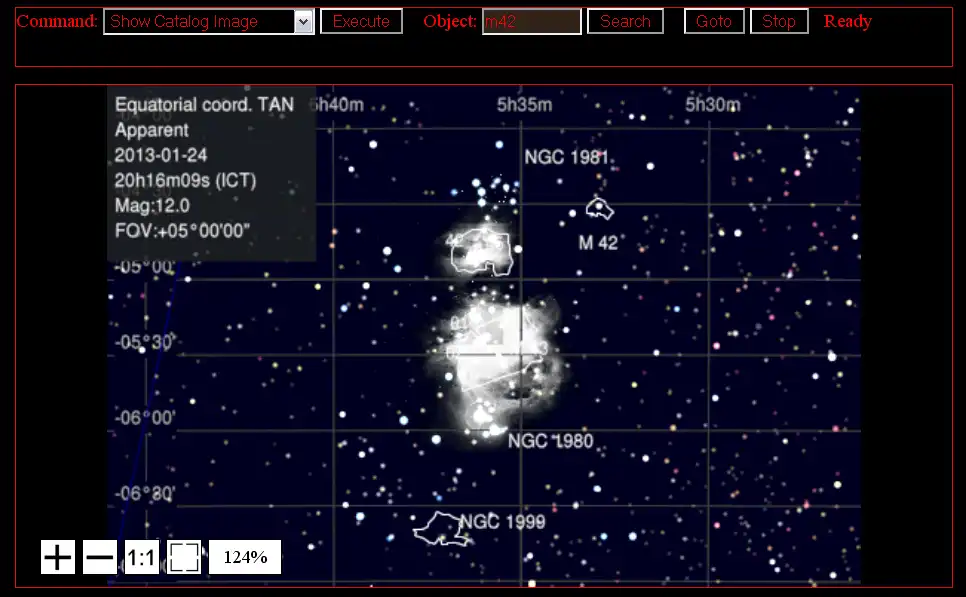Click the fit-to-window frame icon

click(184, 557)
